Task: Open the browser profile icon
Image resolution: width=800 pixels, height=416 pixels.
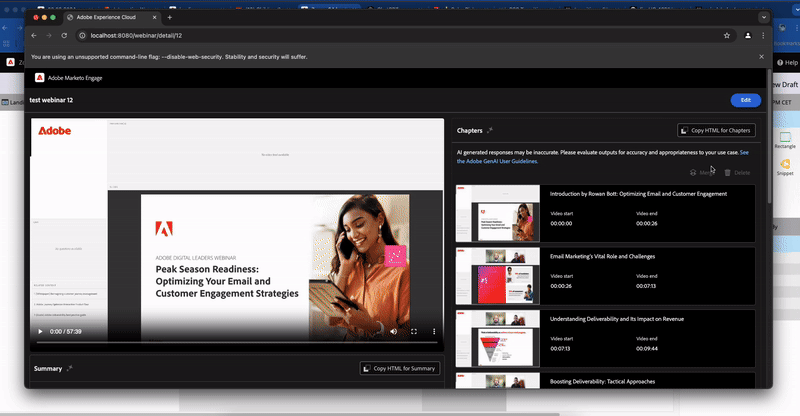Action: point(747,35)
